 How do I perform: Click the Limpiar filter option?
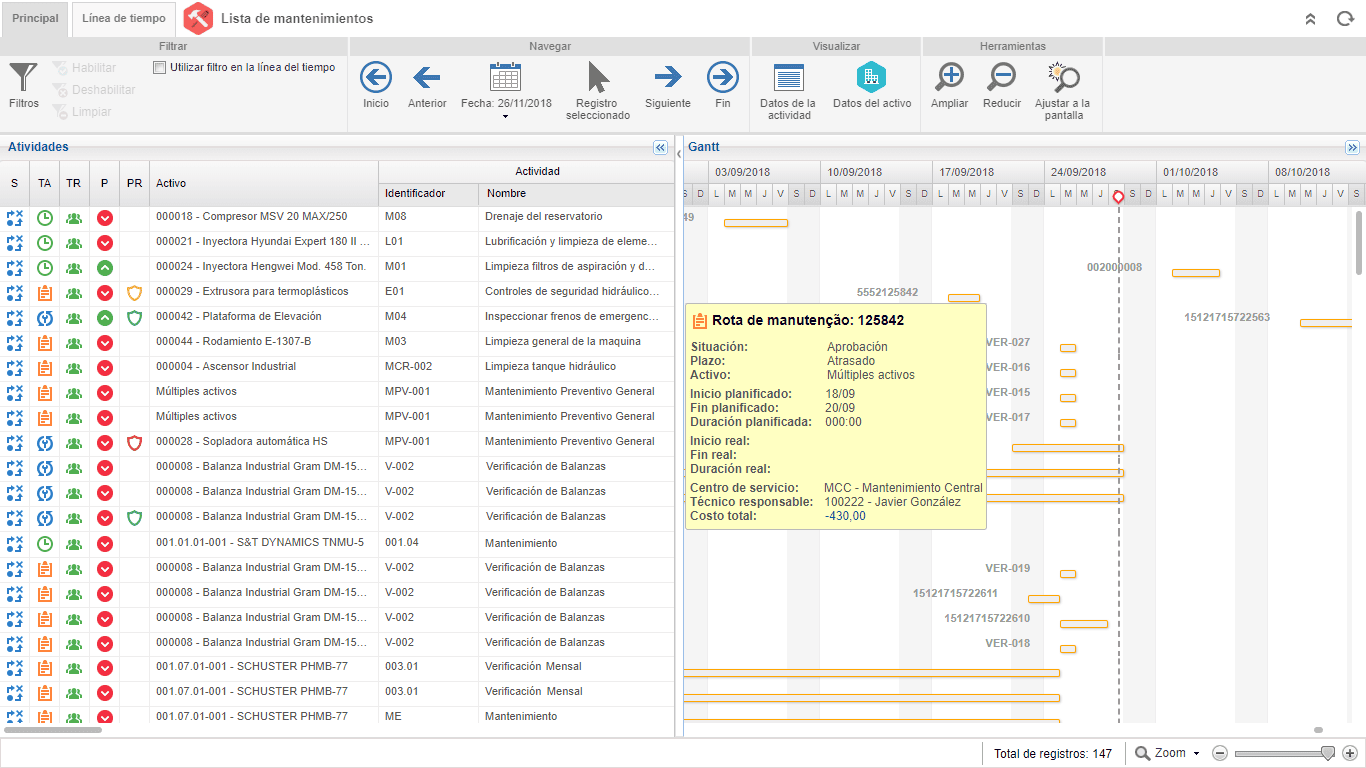pyautogui.click(x=82, y=111)
